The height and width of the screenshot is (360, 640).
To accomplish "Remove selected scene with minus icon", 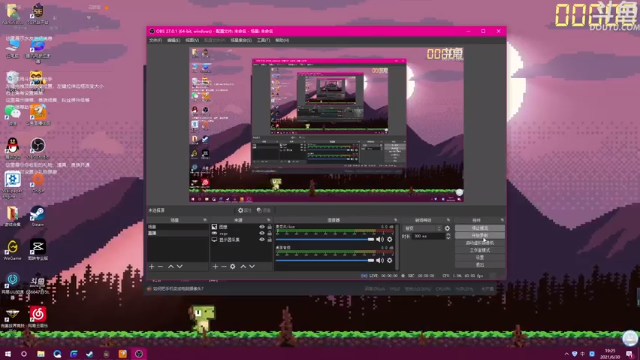I will (160, 267).
